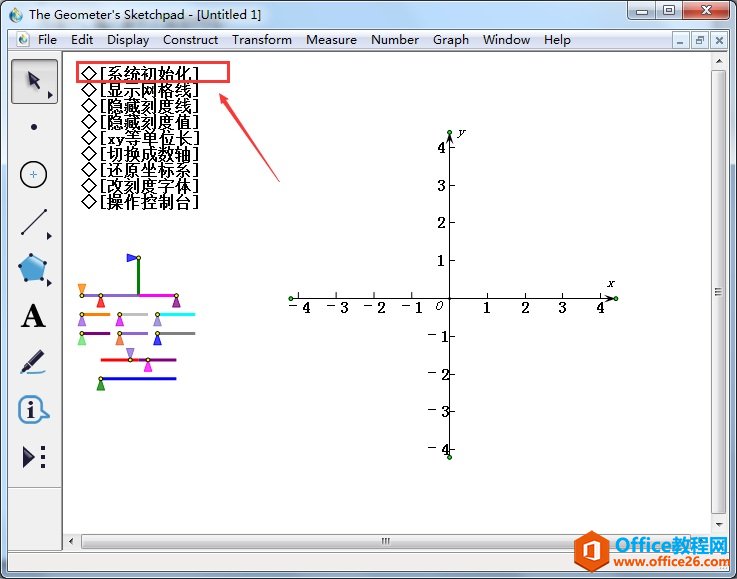This screenshot has height=579, width=737.
Task: Select the Compass circle tool
Action: [33, 174]
